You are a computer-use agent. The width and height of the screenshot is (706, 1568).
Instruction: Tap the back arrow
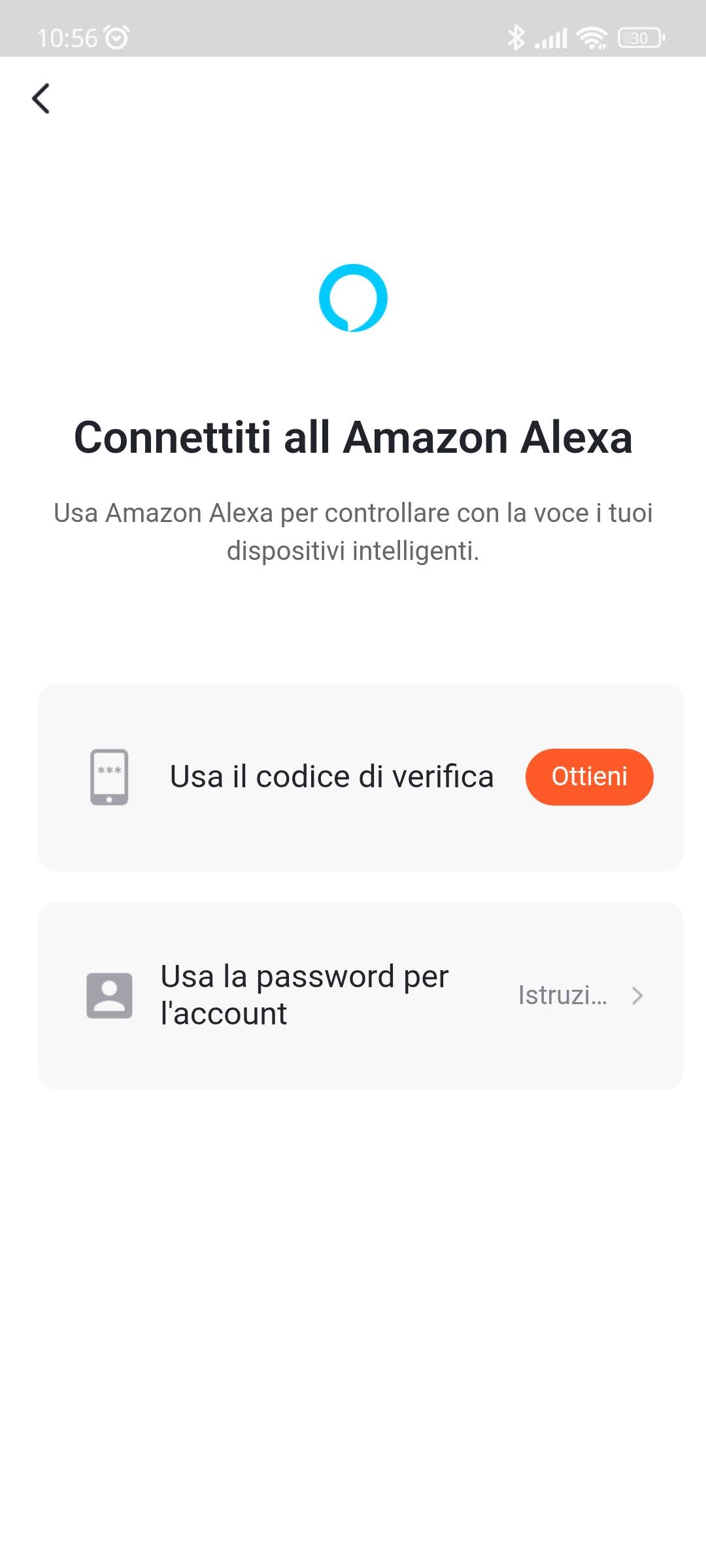[41, 99]
